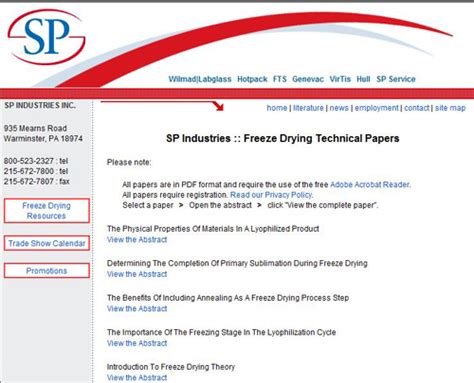Click the title The Benefits Of Including Annealing
Viewport: 474px width, 383px height.
click(228, 298)
